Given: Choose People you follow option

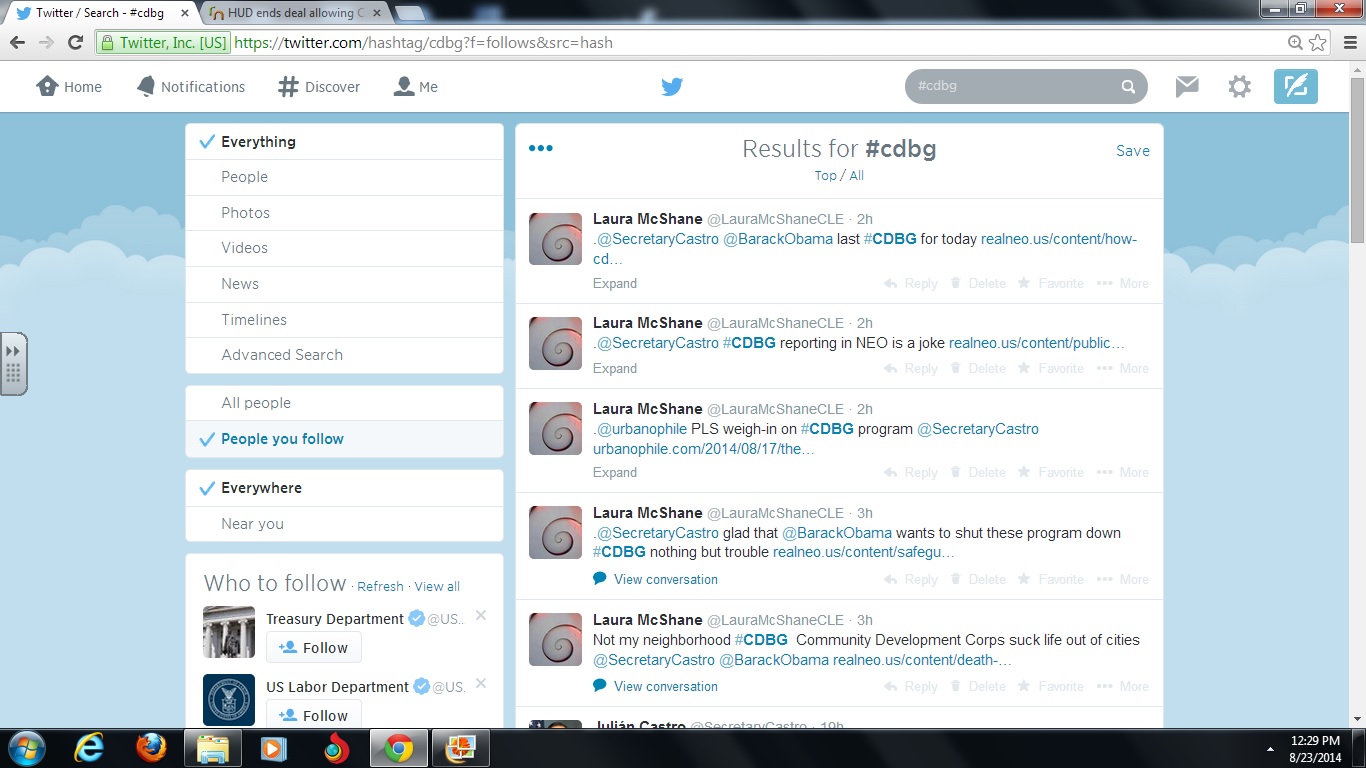Looking at the screenshot, I should pos(344,439).
